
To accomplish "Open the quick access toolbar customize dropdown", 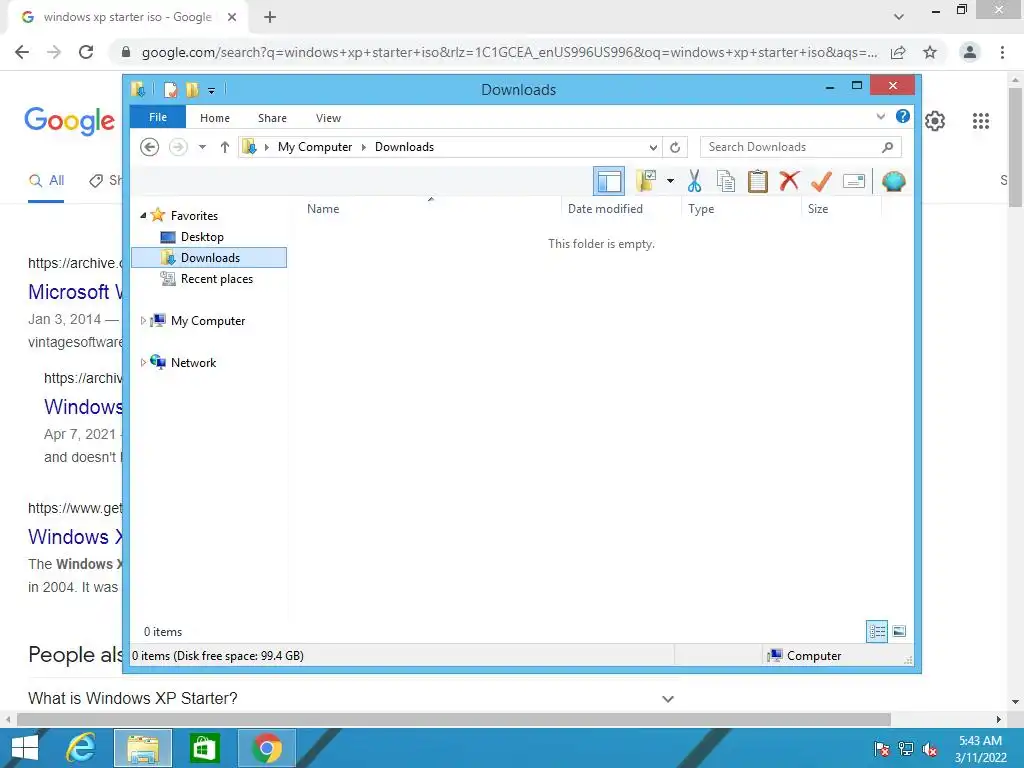I will tap(212, 90).
